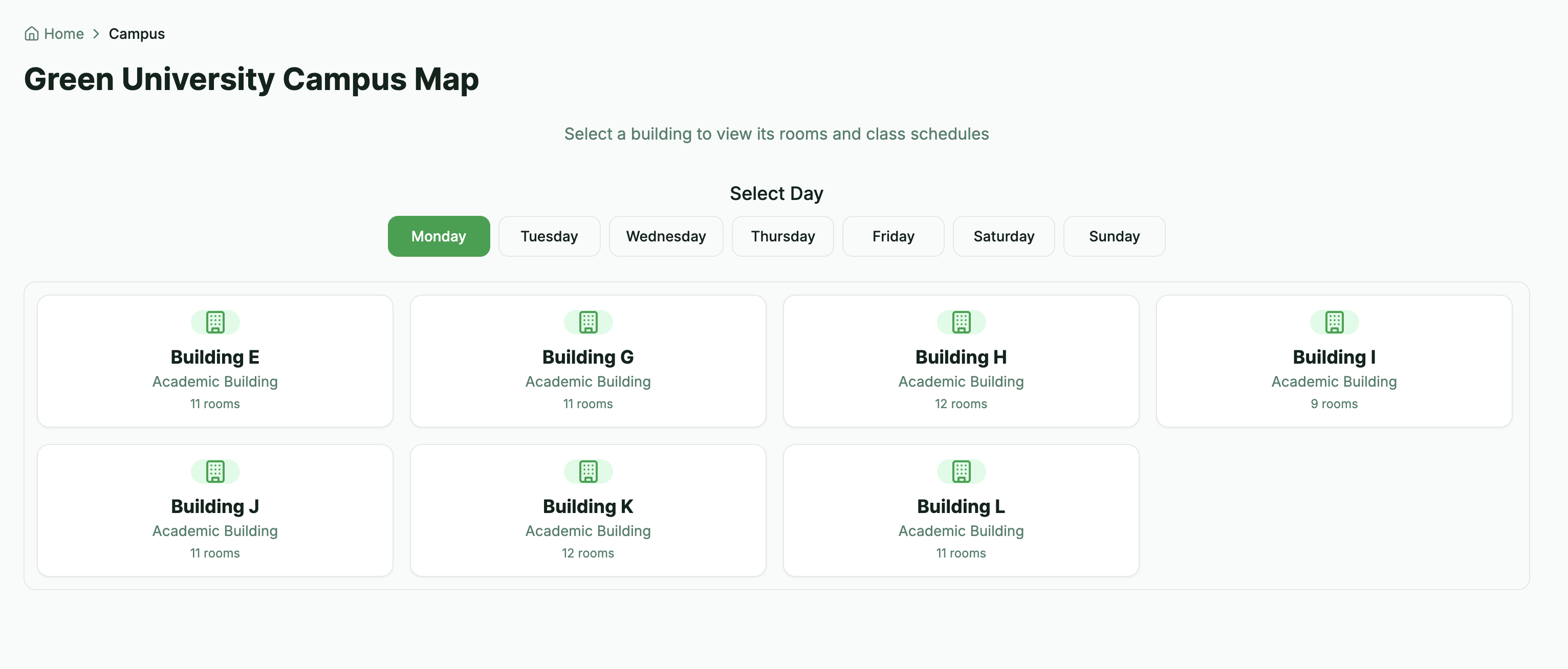The height and width of the screenshot is (669, 1568).
Task: Click the Building K icon
Action: (x=587, y=471)
